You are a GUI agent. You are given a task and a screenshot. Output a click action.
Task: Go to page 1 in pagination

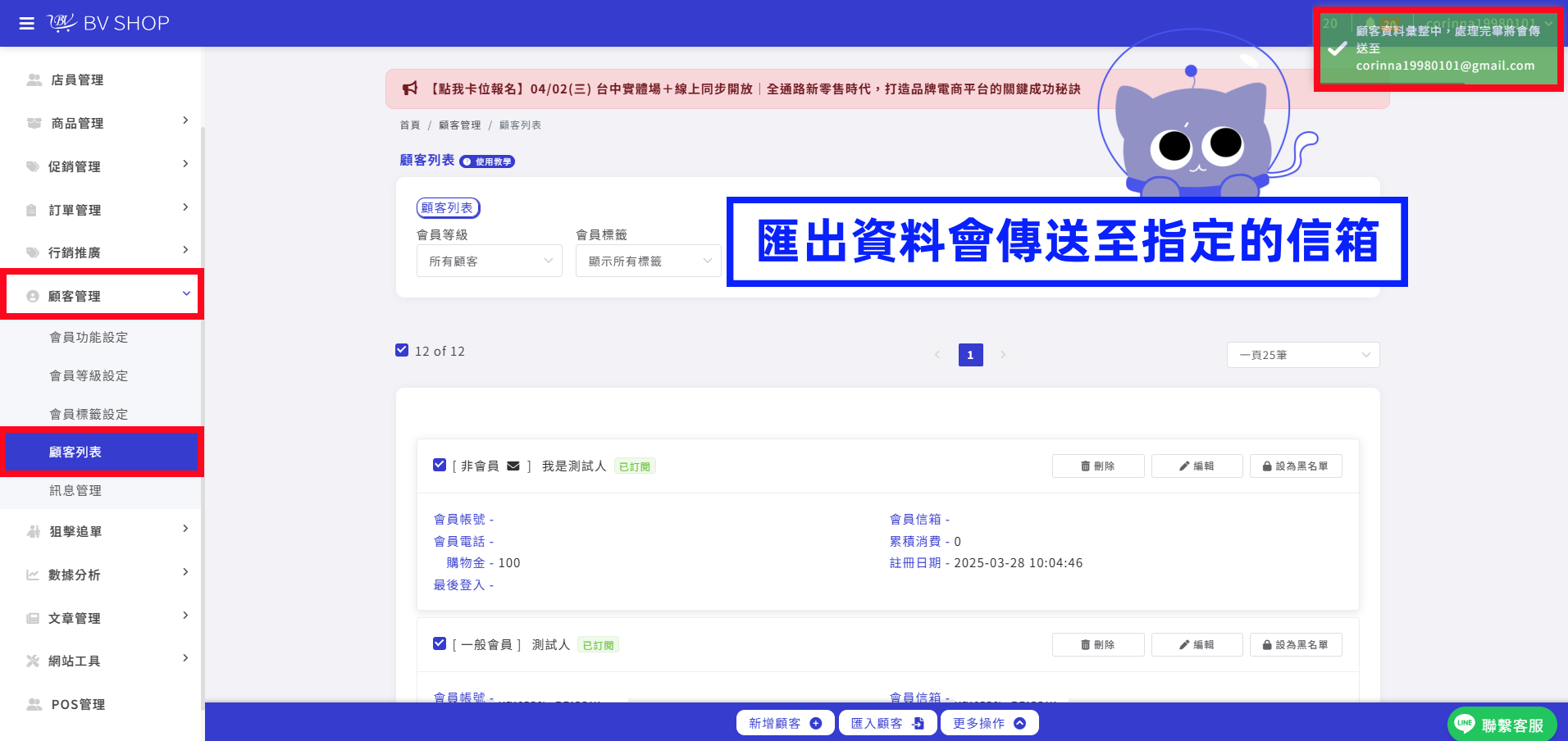pos(971,355)
